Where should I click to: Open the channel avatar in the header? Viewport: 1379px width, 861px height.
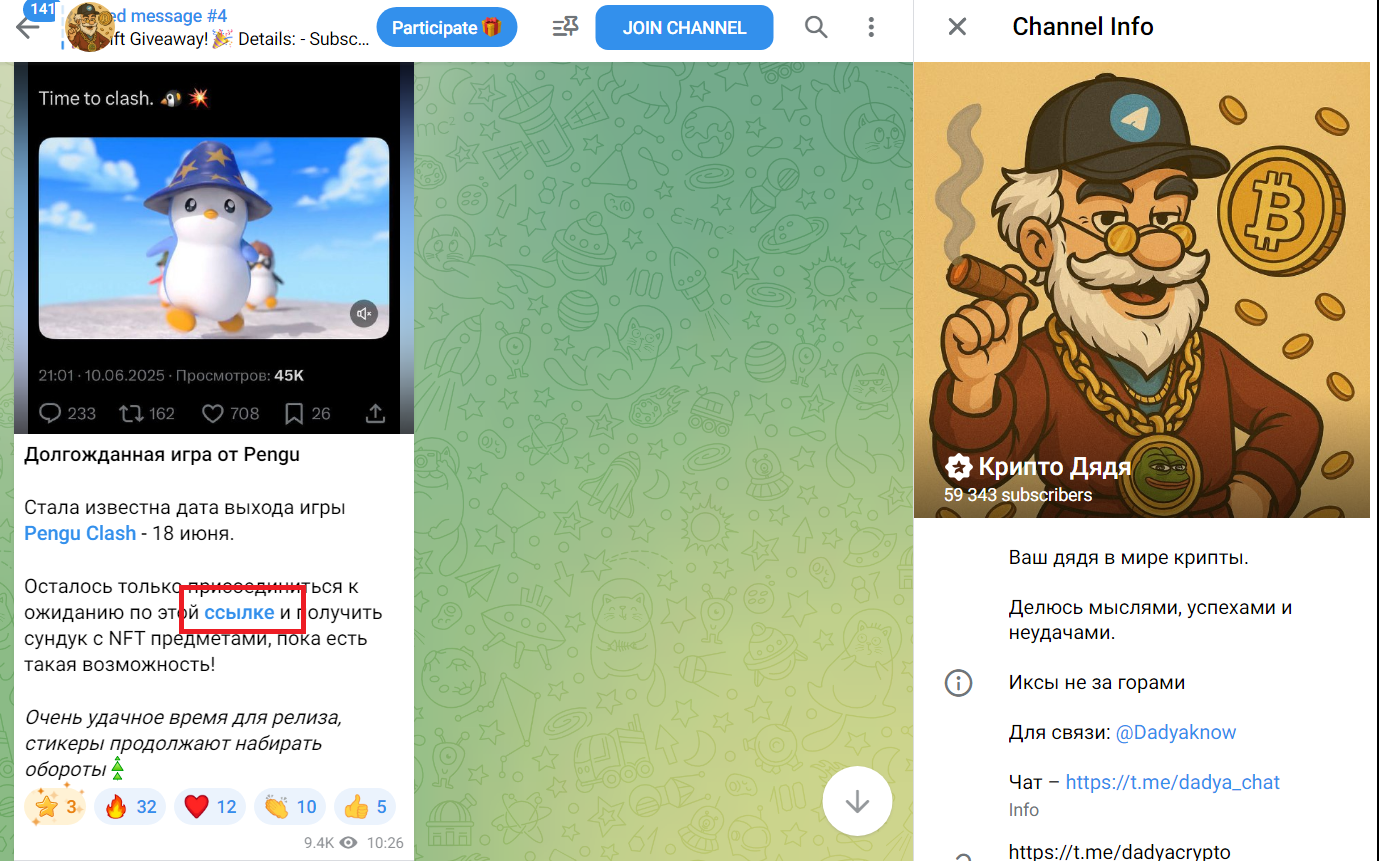(x=90, y=27)
